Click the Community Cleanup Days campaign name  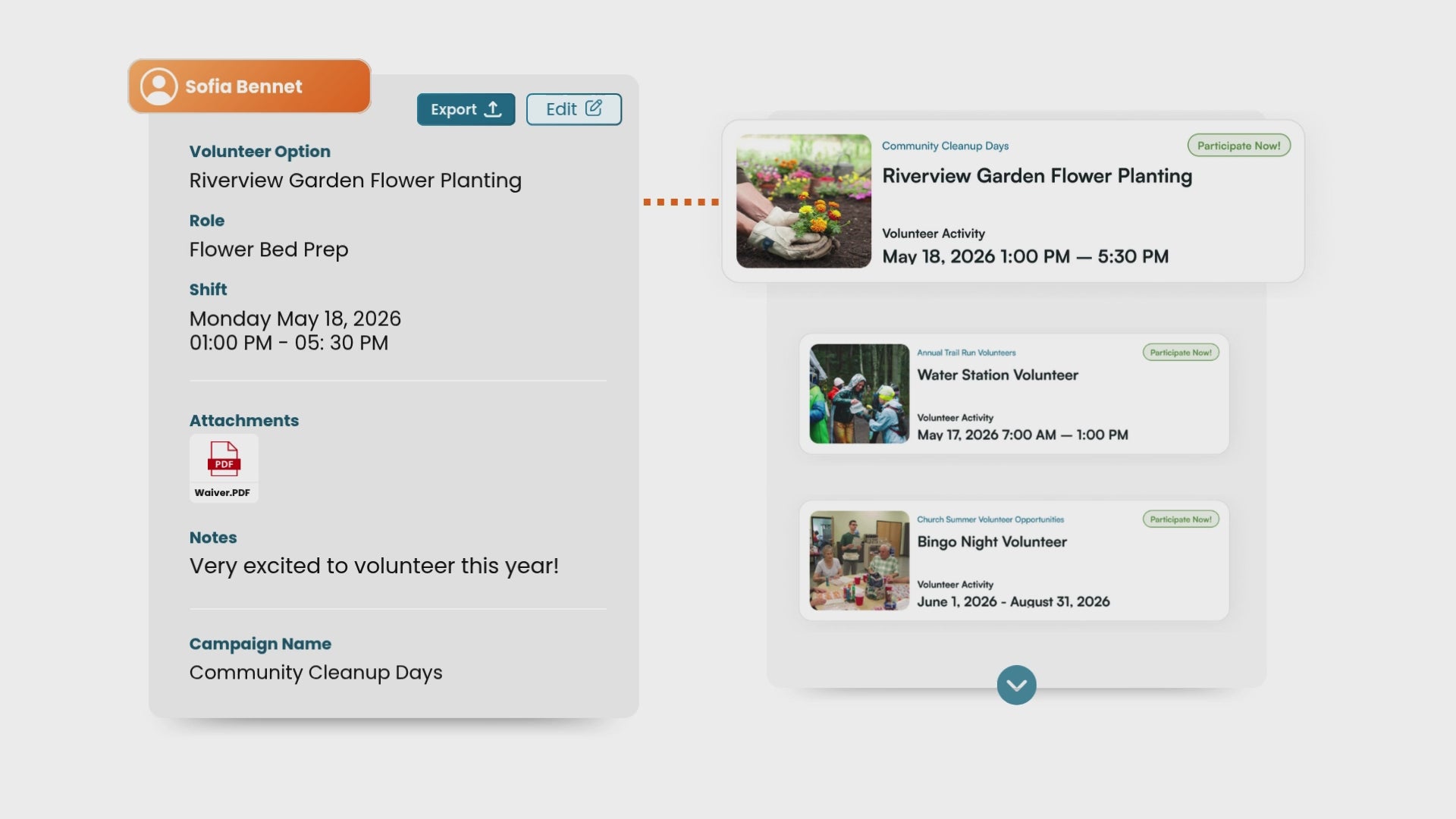click(315, 673)
